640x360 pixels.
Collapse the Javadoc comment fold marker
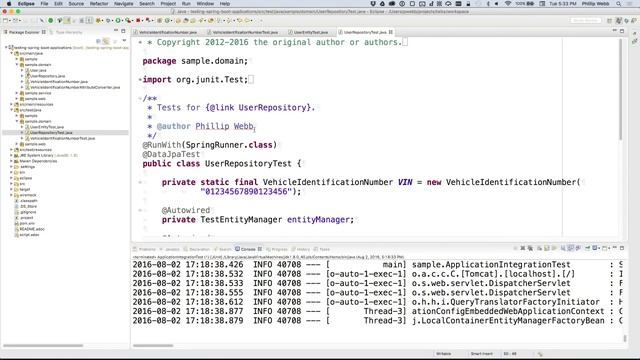click(x=140, y=98)
